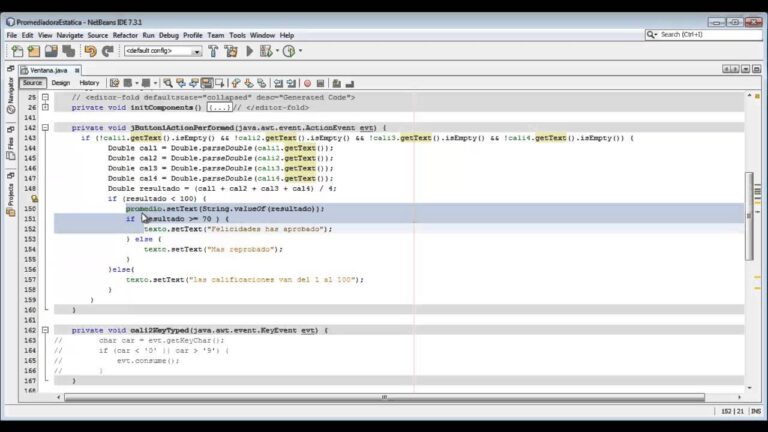
Task: Click the Clean and Build Project icon
Action: click(231, 51)
